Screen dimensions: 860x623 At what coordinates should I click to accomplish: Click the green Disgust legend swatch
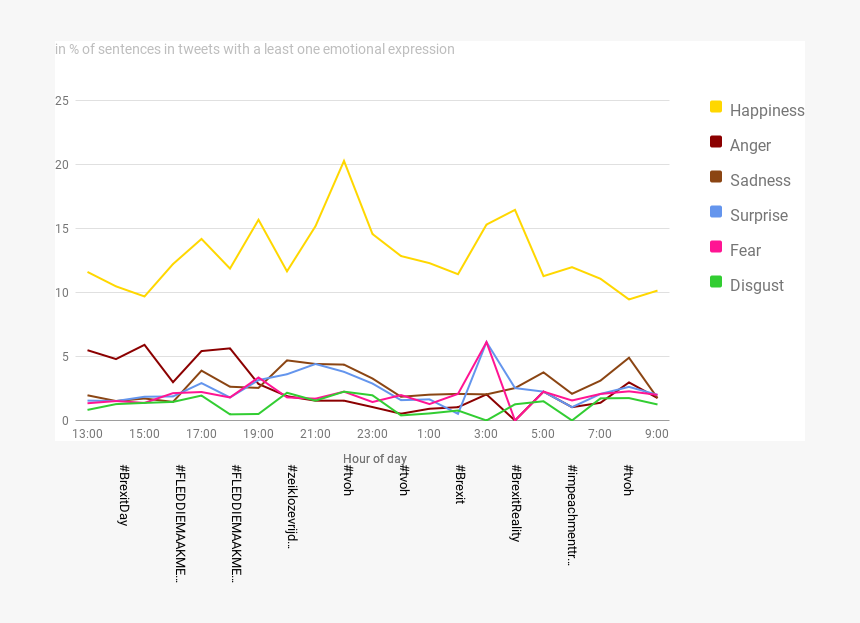pos(716,281)
